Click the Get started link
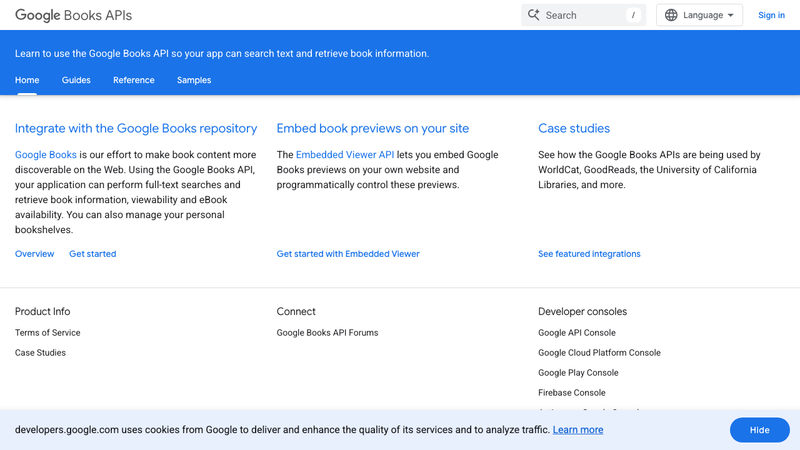 (x=92, y=254)
